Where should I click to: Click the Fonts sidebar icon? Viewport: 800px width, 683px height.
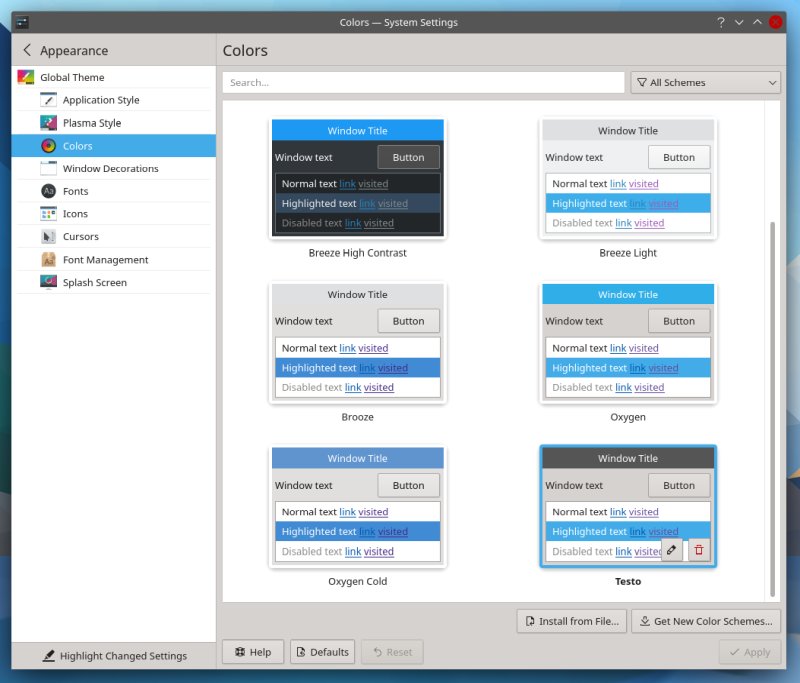(48, 191)
